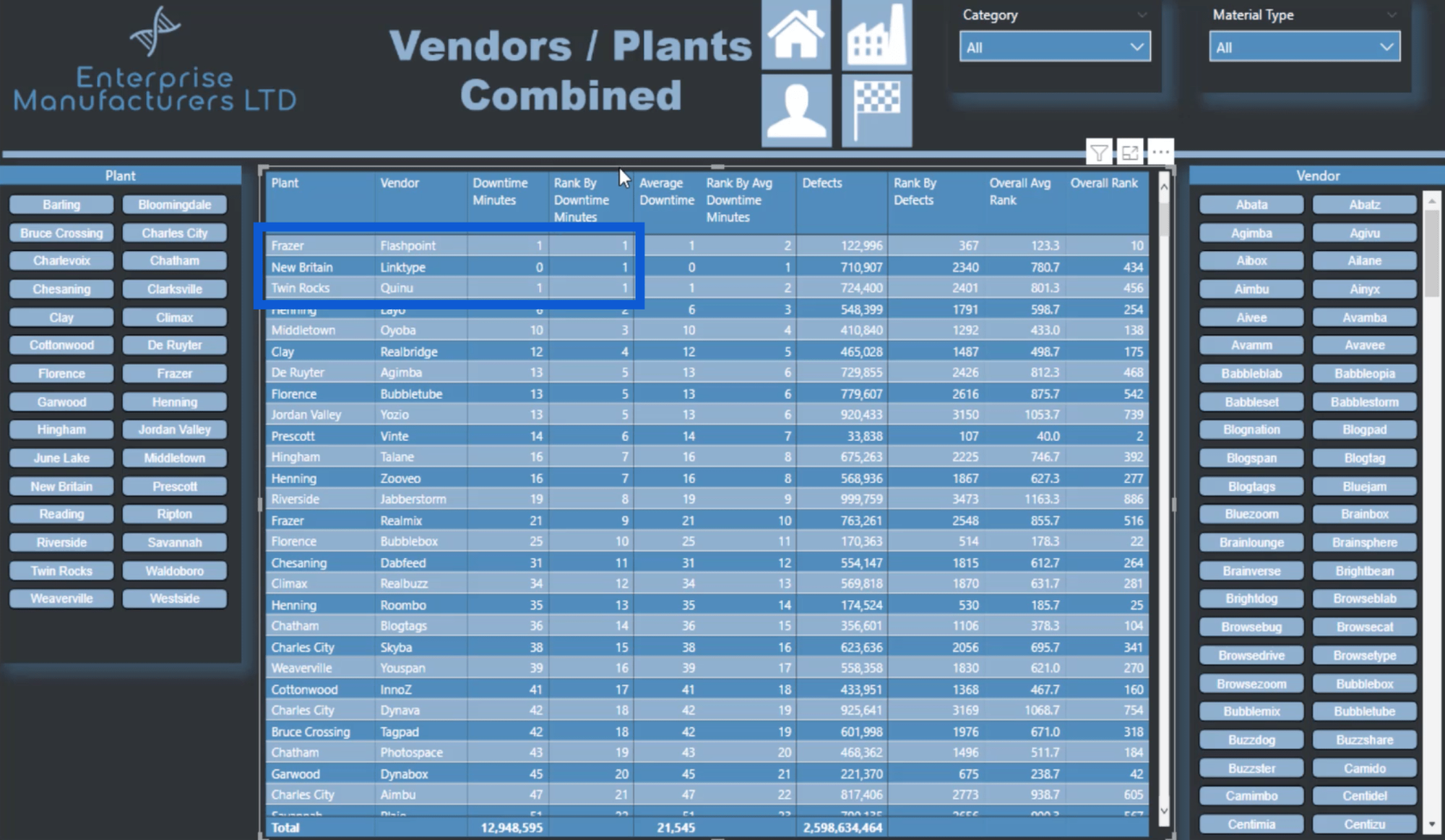
Task: Filter by the Camido vendor button
Action: point(1364,769)
